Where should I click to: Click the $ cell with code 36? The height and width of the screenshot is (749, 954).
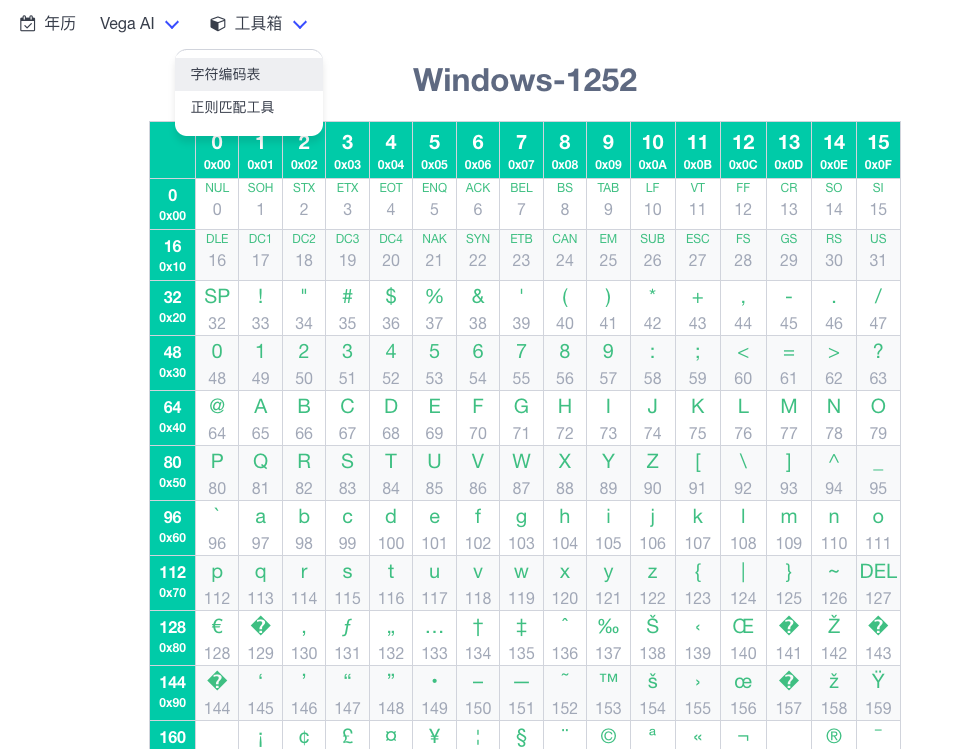pyautogui.click(x=391, y=308)
